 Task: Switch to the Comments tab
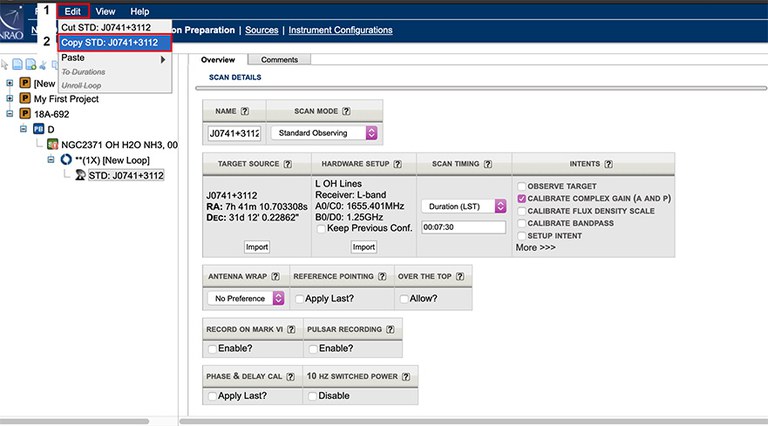pyautogui.click(x=279, y=60)
